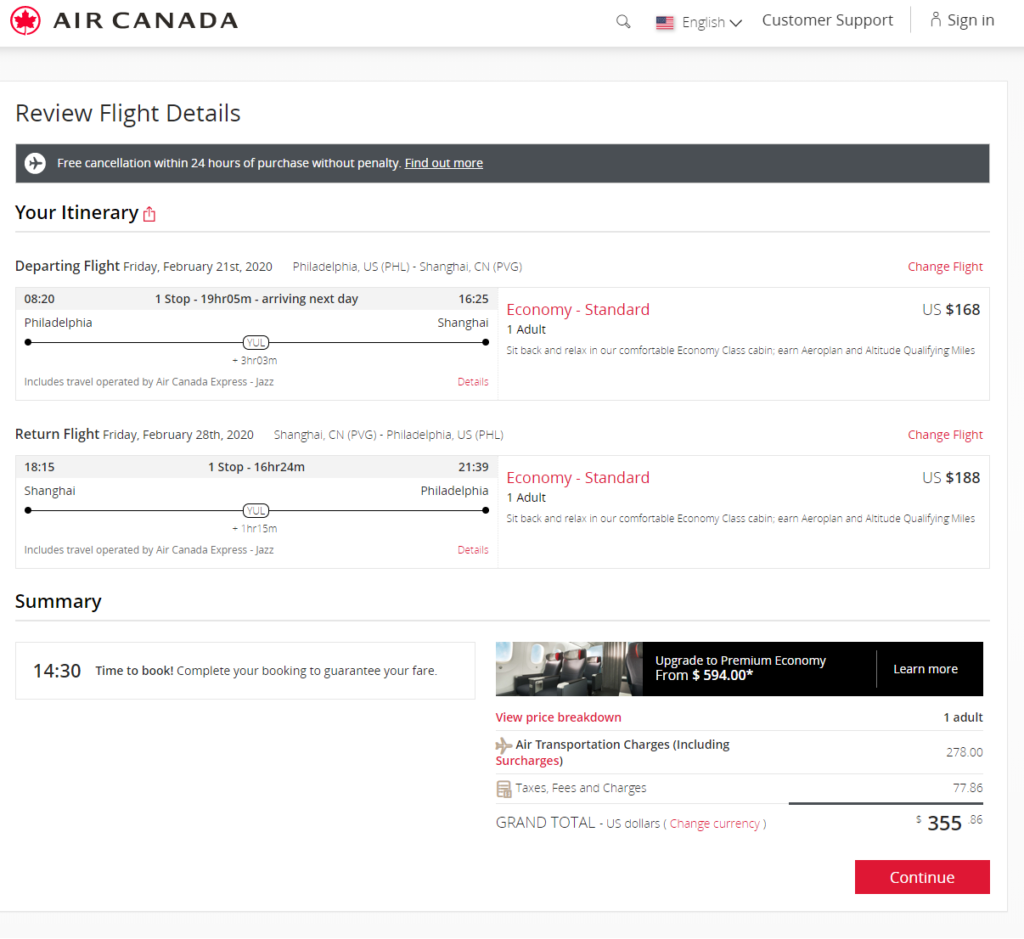Change the return flight
The image size is (1024, 939).
[x=944, y=435]
